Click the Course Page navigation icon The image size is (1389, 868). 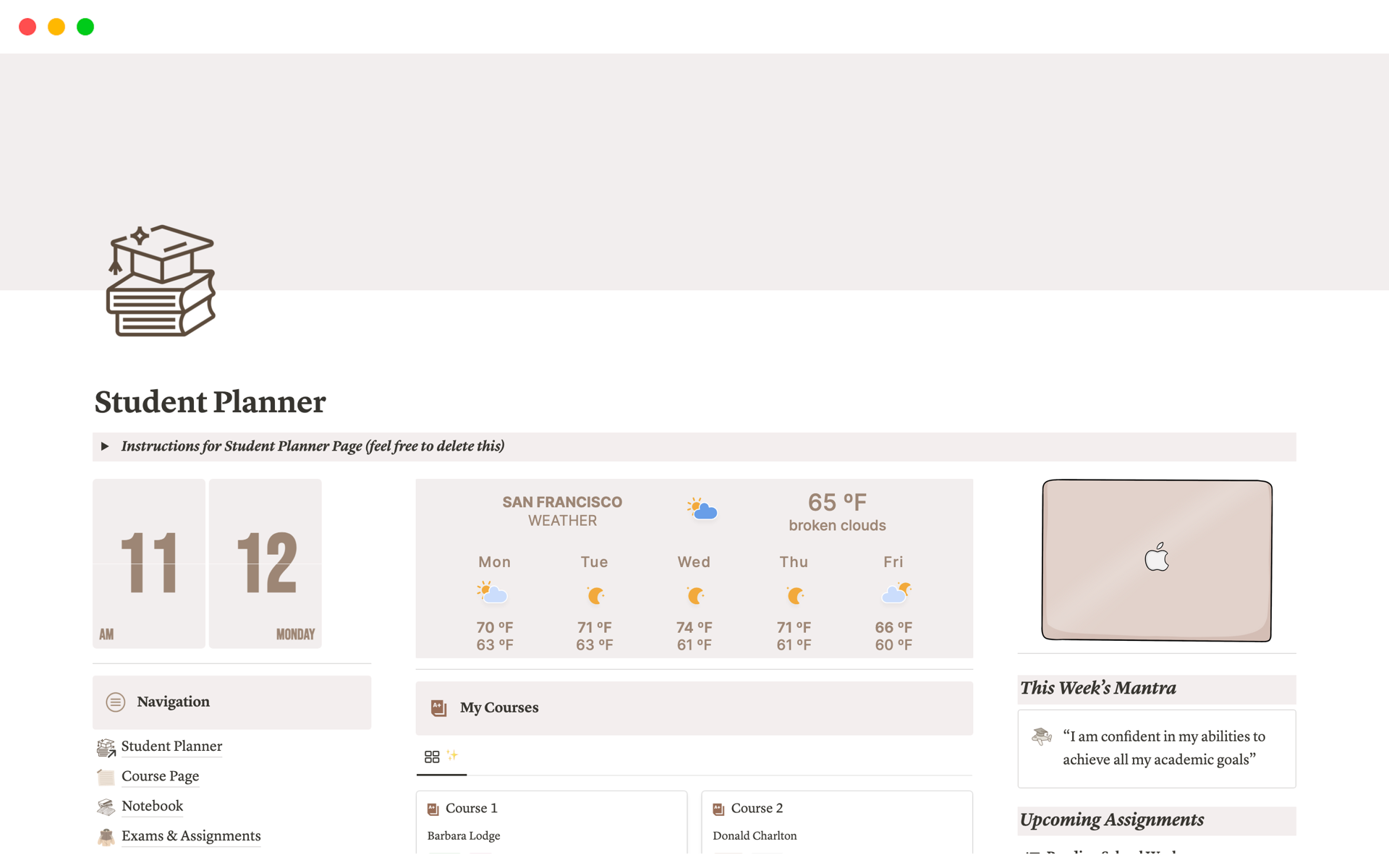(x=106, y=775)
